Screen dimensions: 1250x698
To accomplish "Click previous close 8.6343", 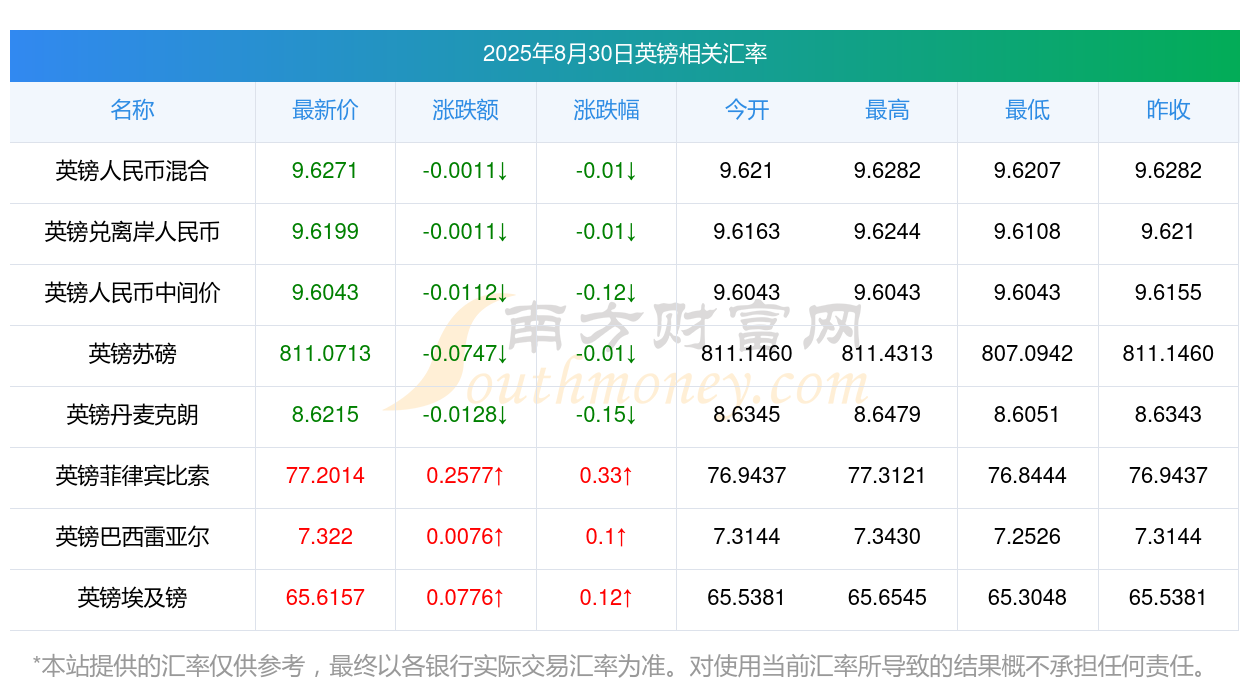I will point(1168,415).
